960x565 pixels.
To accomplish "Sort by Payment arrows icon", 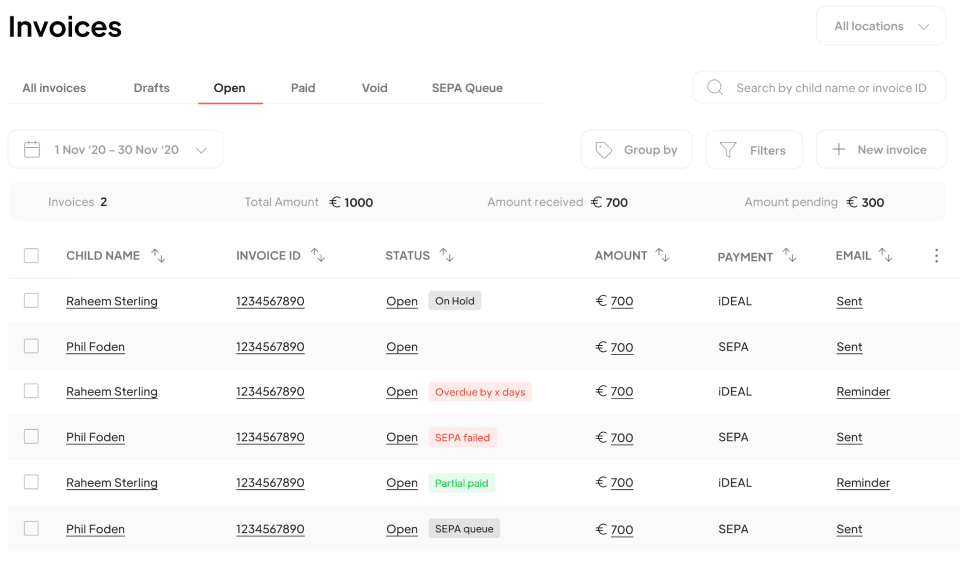I will click(x=789, y=255).
